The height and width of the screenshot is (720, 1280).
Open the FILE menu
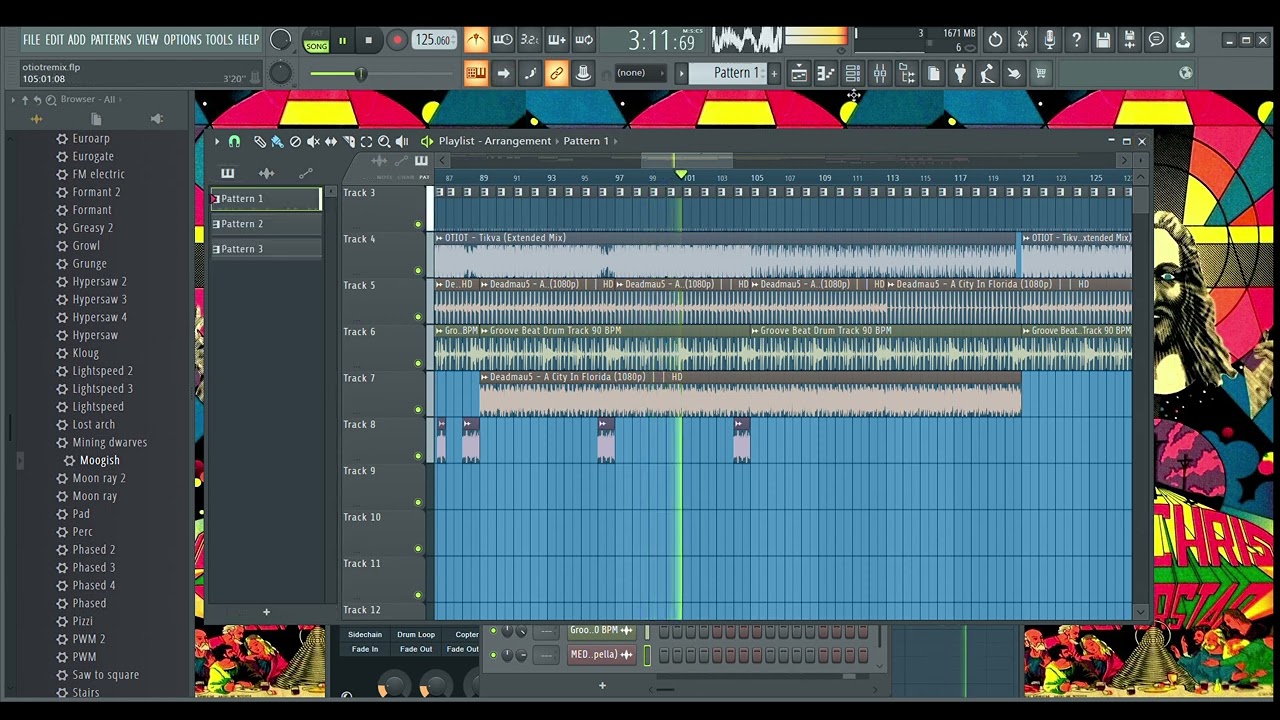tap(31, 40)
